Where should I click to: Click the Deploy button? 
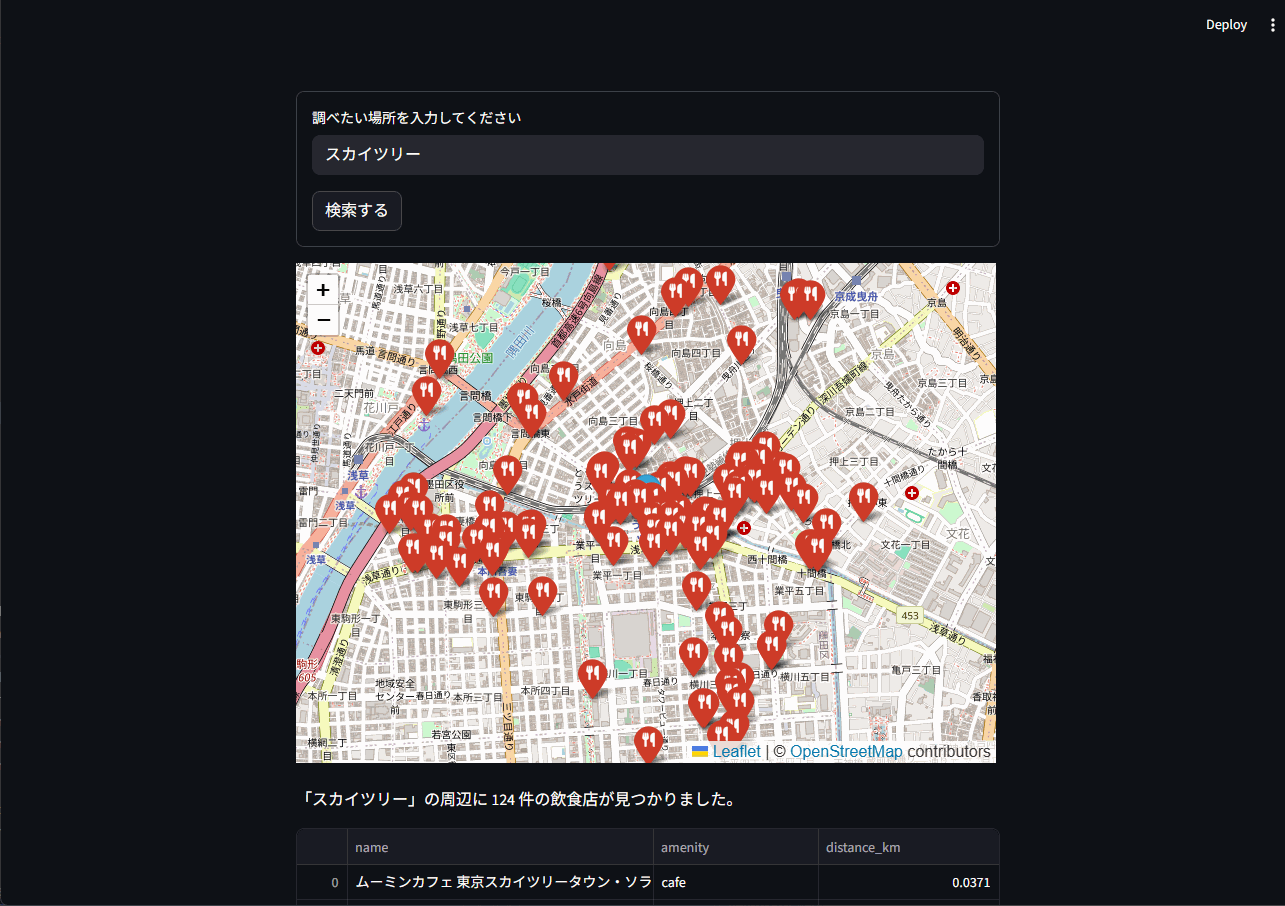click(x=1226, y=25)
